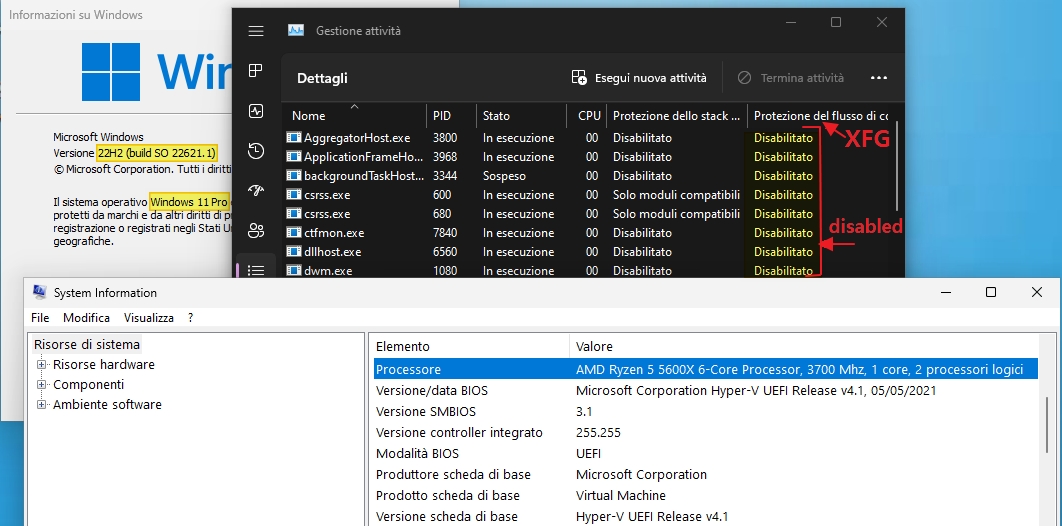Click the Task Manager app icon in title bar

point(295,30)
